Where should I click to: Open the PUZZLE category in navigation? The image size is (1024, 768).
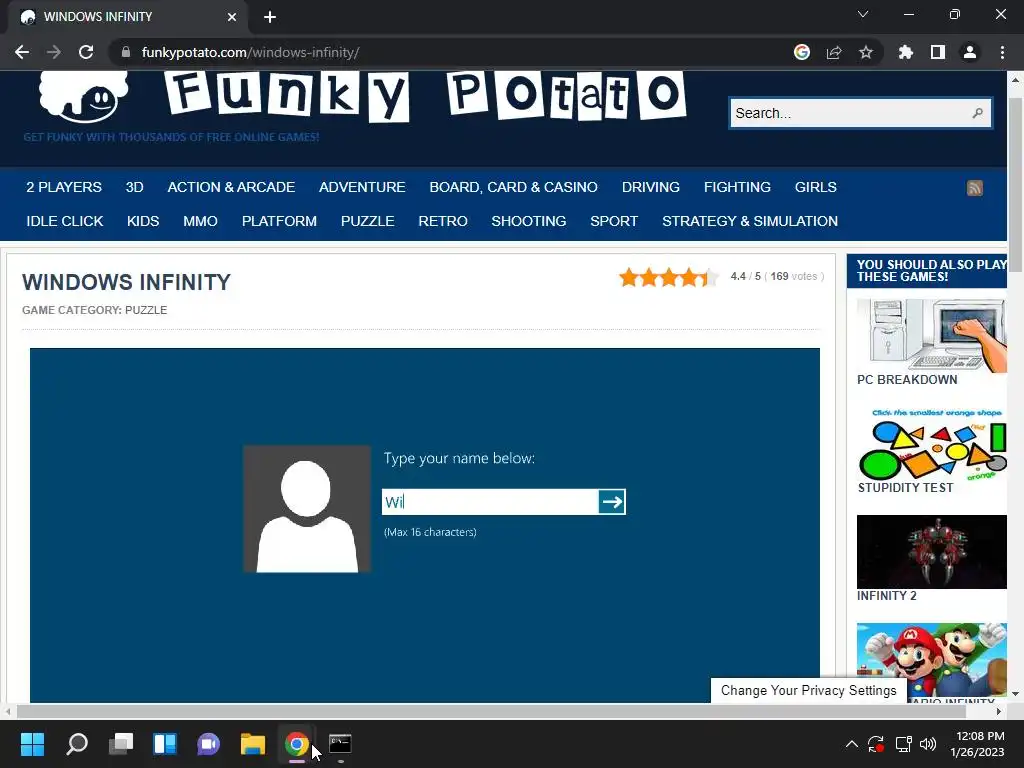click(367, 221)
